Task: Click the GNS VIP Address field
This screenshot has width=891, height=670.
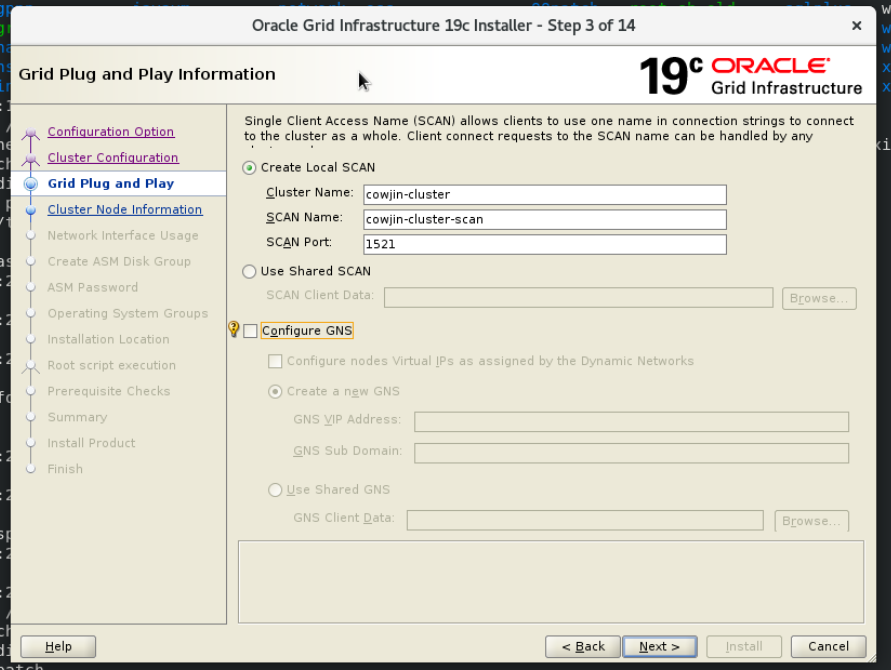Action: [631, 422]
